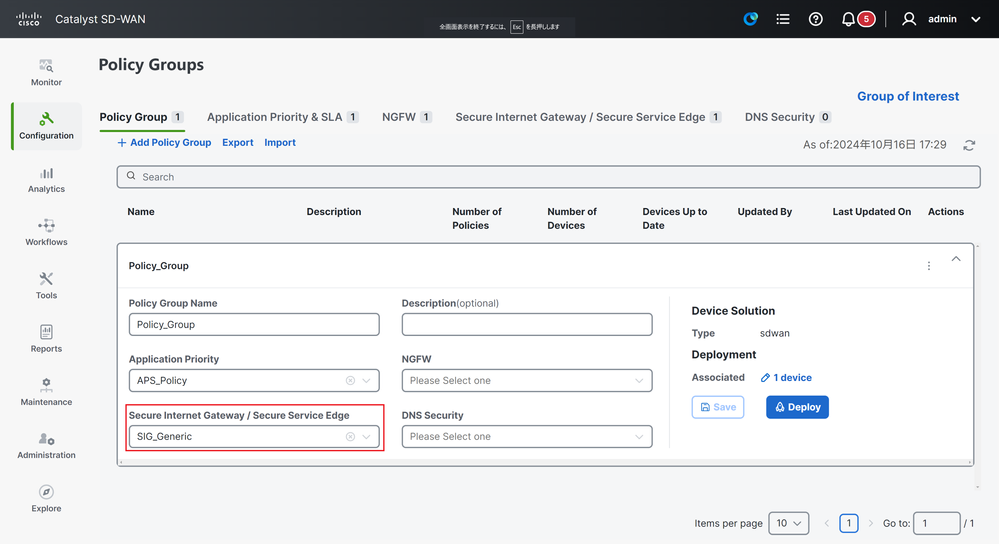Click Add Policy Group
This screenshot has height=544, width=999.
tap(164, 143)
